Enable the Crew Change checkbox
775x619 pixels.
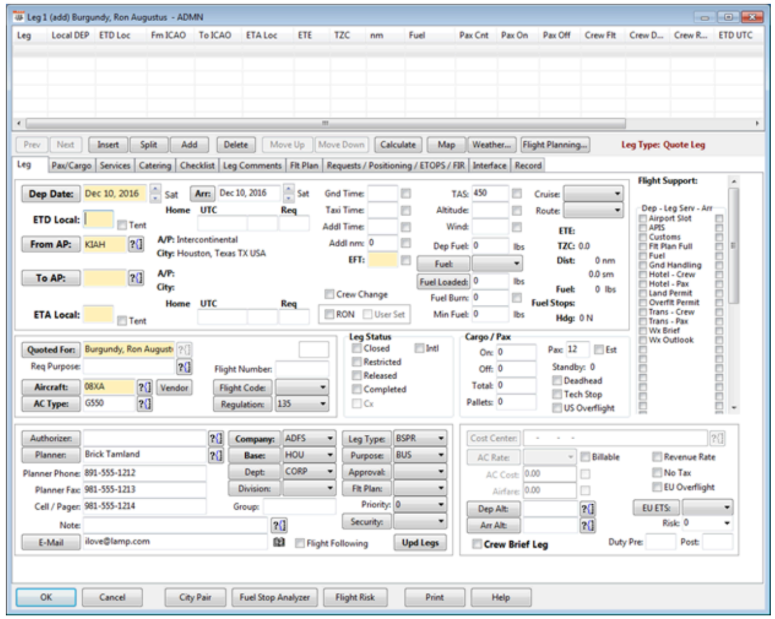pos(329,295)
